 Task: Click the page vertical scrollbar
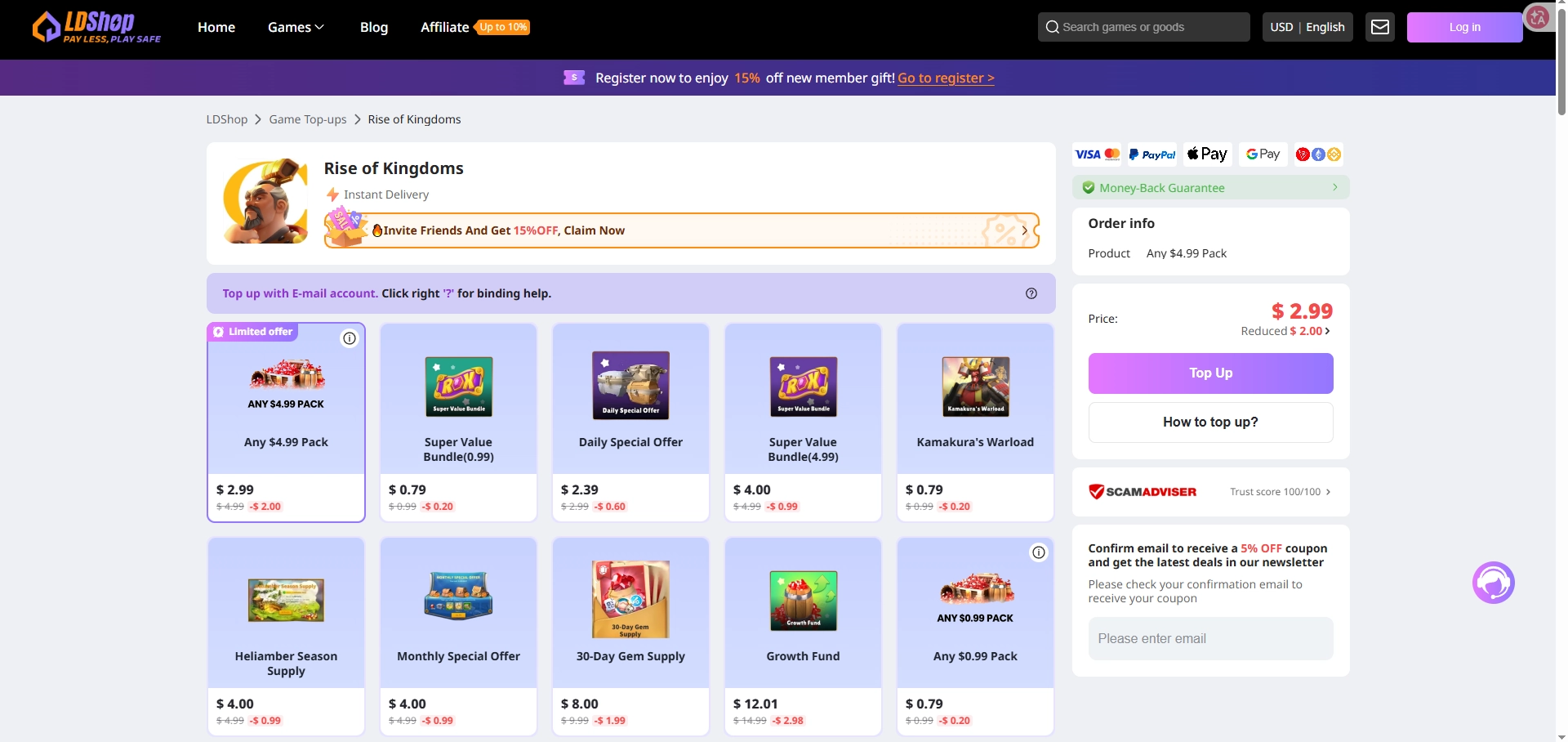1561,64
